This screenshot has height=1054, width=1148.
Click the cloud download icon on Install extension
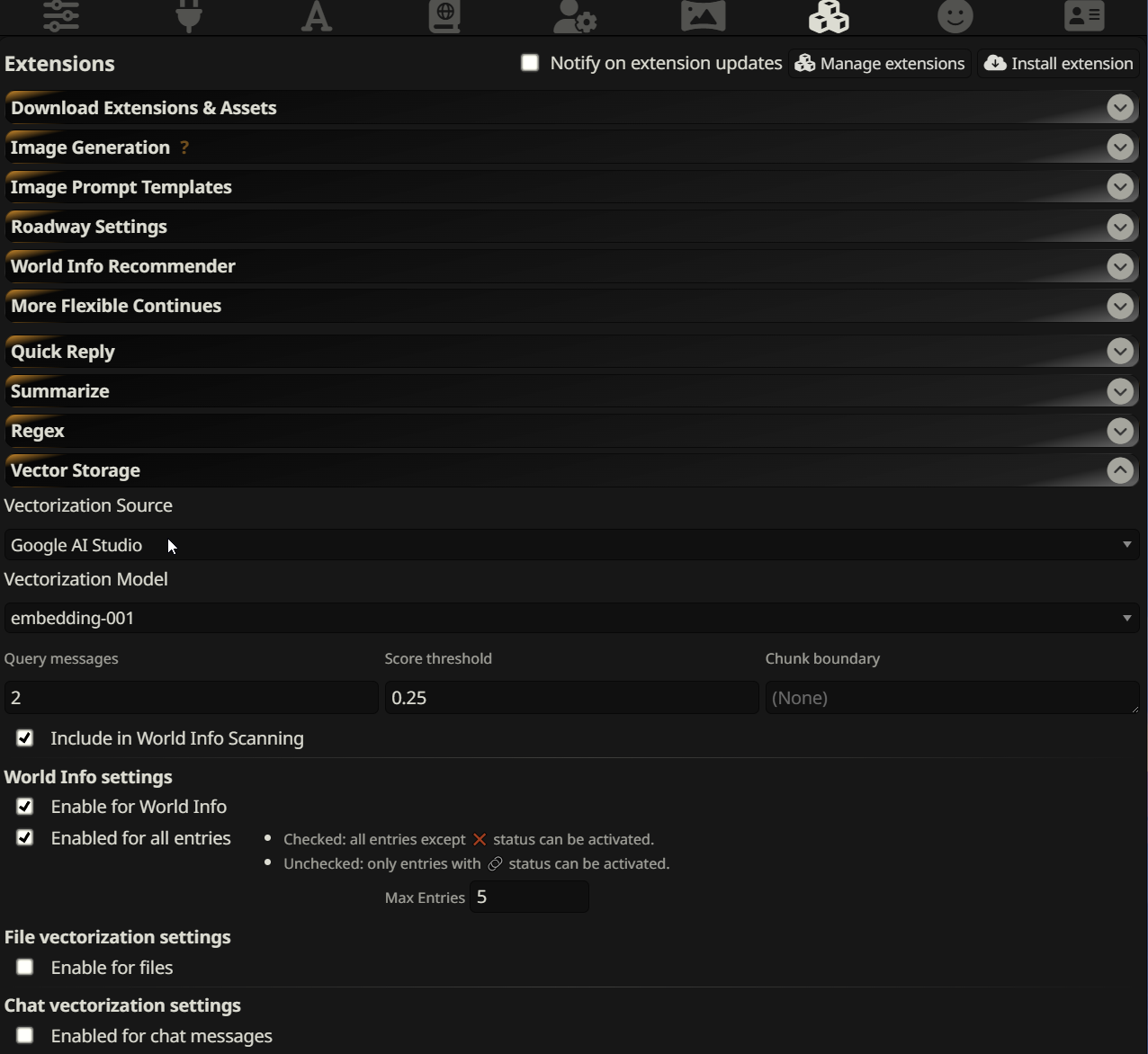pos(995,63)
